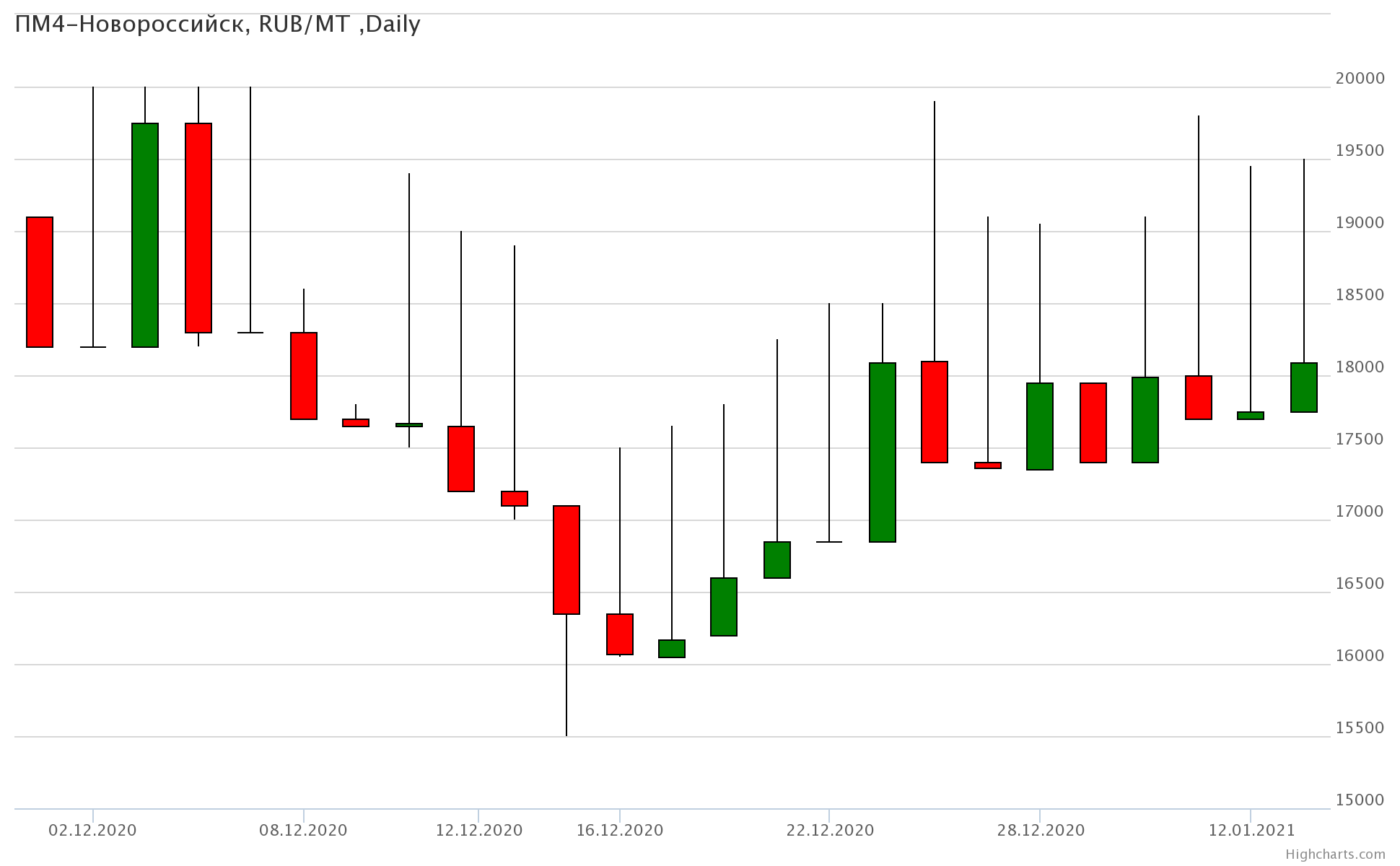Click the tall green candle after 02.12.2020

click(145, 235)
